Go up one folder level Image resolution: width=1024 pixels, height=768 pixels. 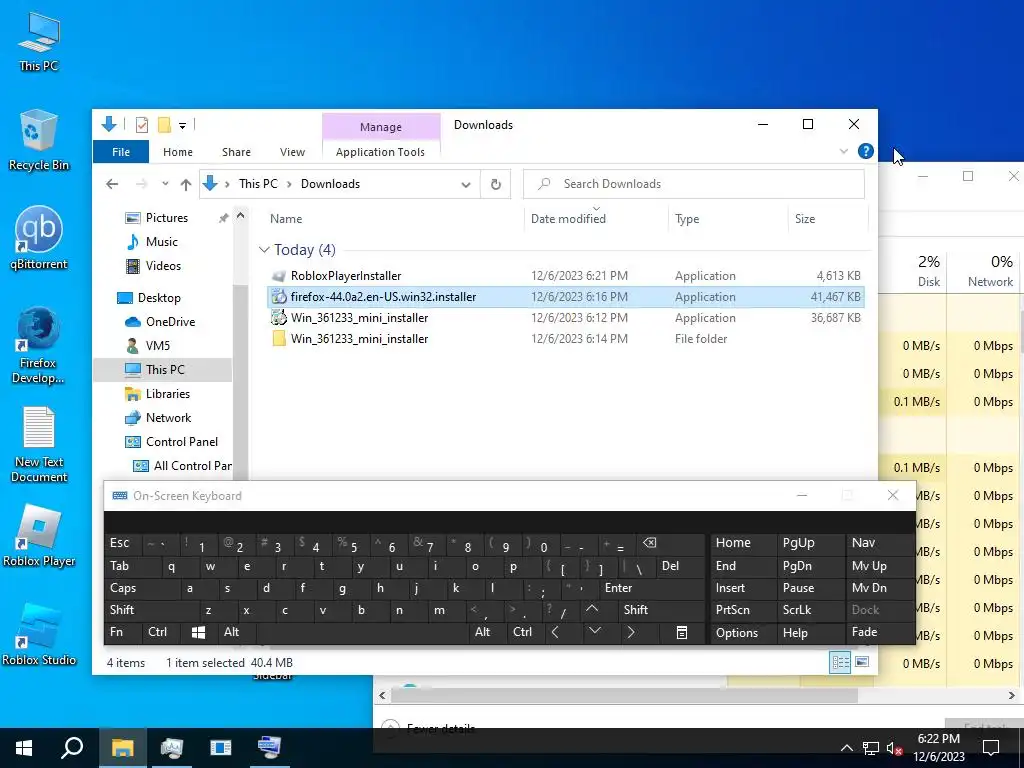185,184
